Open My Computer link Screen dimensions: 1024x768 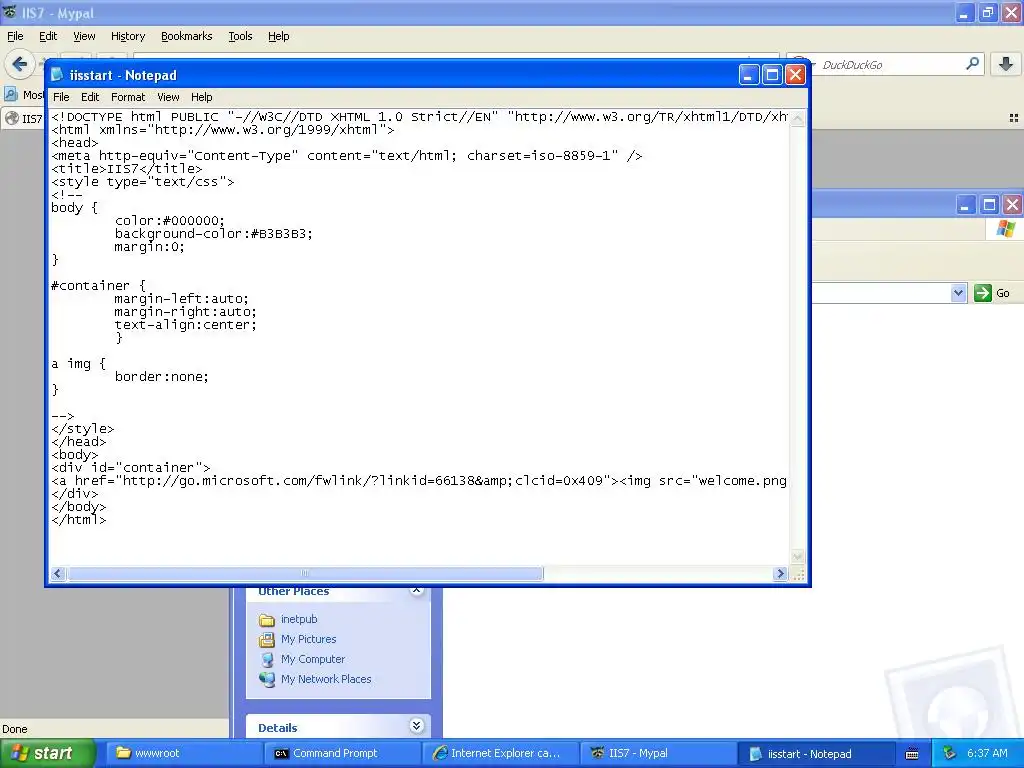tap(313, 659)
